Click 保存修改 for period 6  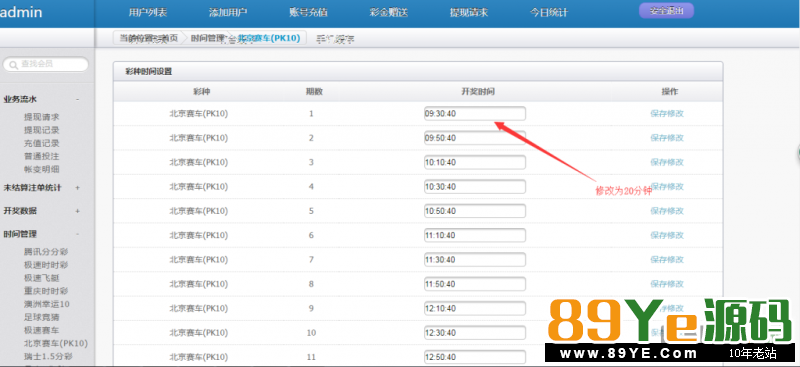667,235
